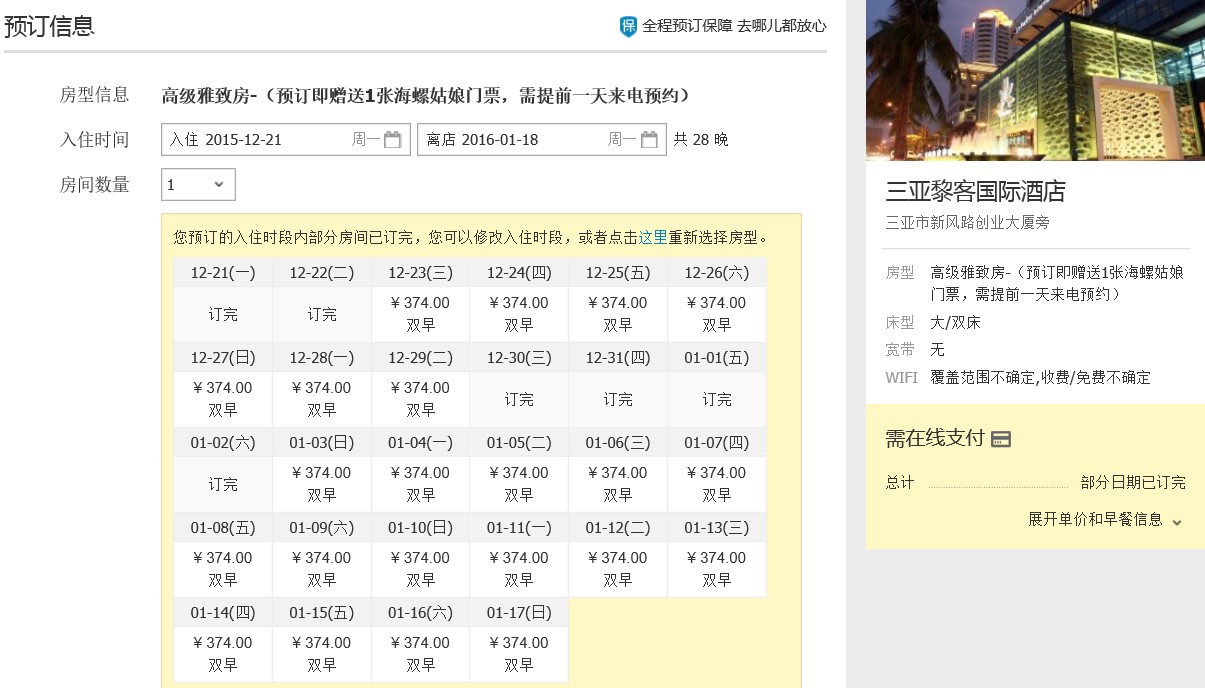This screenshot has width=1205, height=688.
Task: Click the 这里 link to reselect room type
Action: click(x=653, y=238)
